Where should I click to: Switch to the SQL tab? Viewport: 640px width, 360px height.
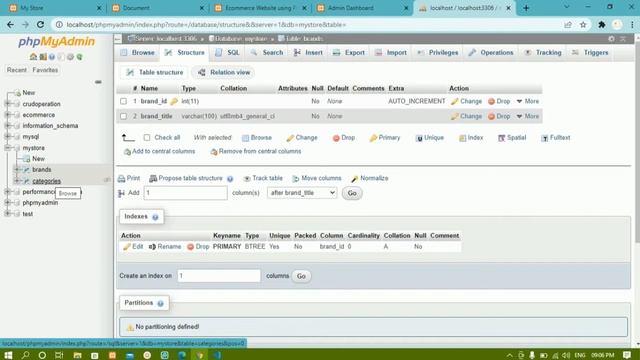[x=228, y=53]
